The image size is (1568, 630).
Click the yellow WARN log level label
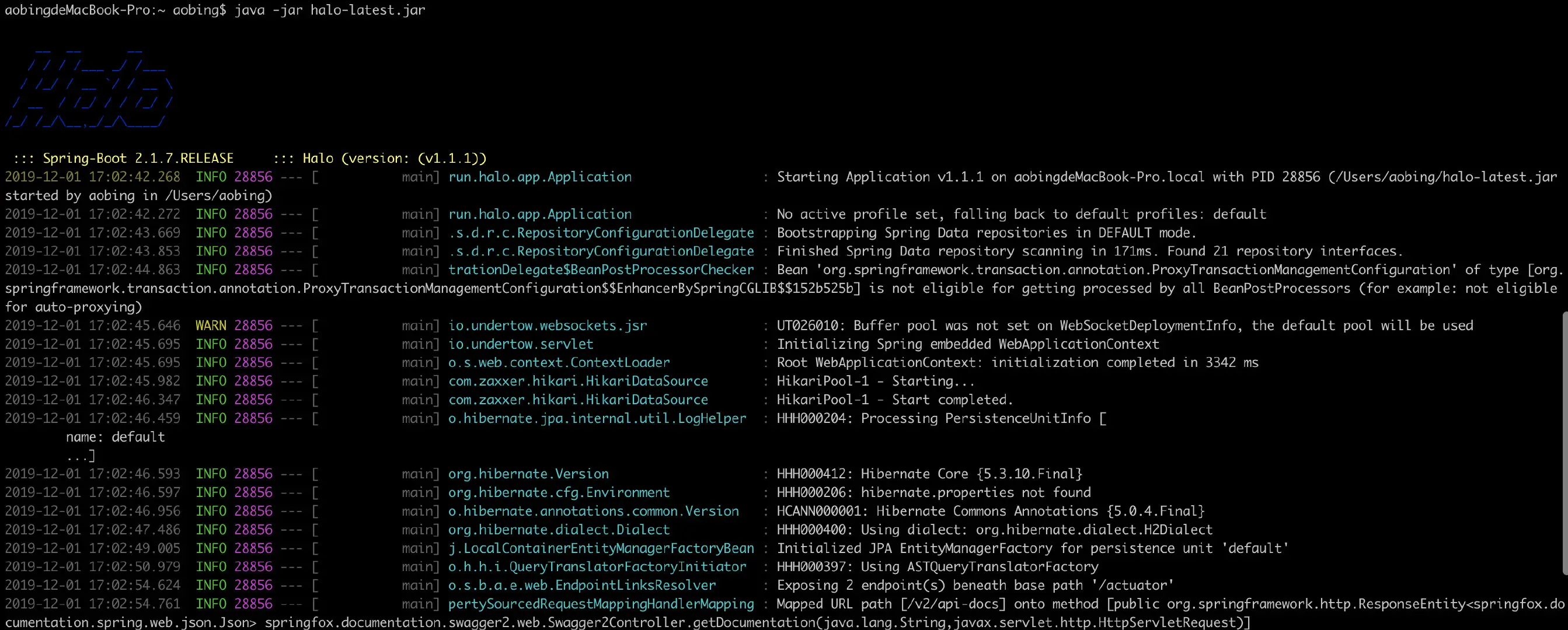[211, 326]
